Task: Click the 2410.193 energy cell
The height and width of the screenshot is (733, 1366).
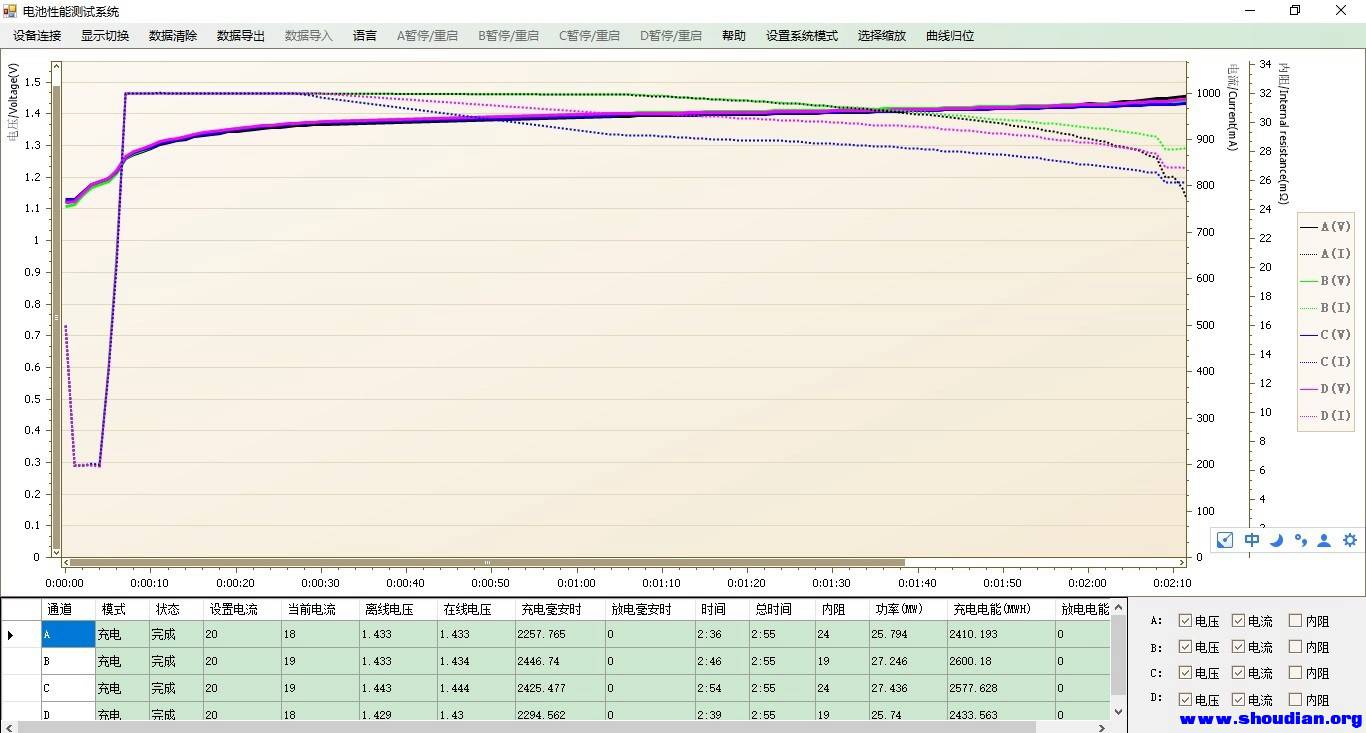Action: pos(1001,634)
